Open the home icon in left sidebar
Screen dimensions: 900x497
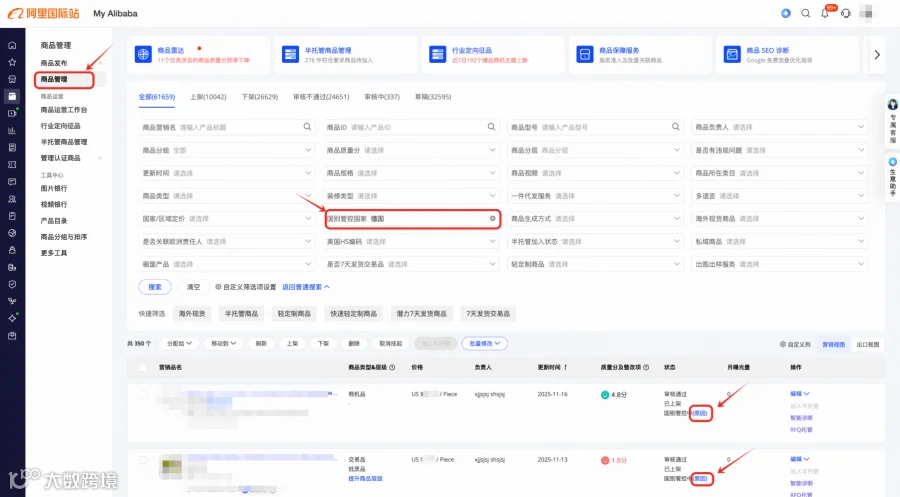tap(12, 45)
